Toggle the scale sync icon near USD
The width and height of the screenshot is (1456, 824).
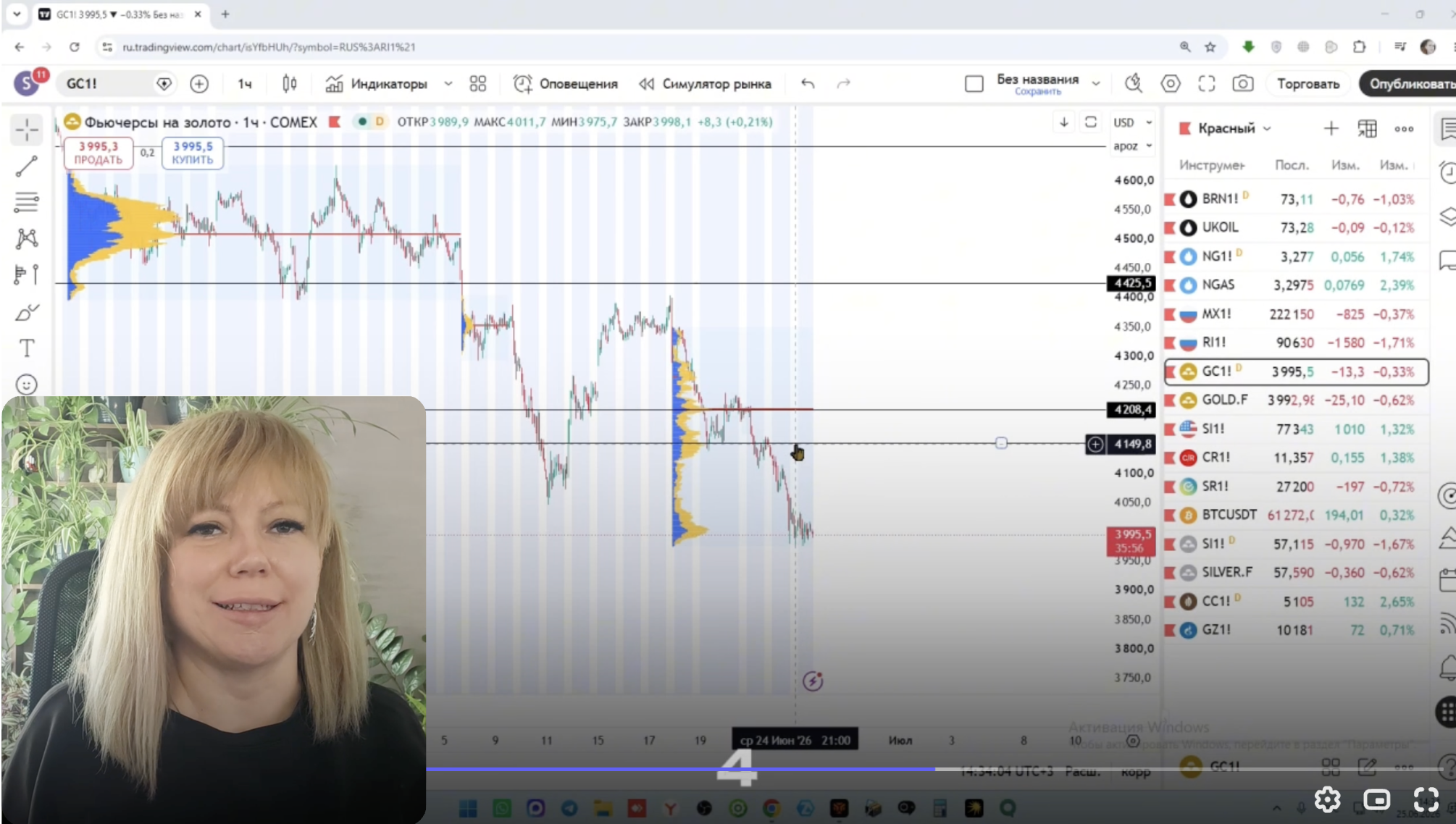1090,122
